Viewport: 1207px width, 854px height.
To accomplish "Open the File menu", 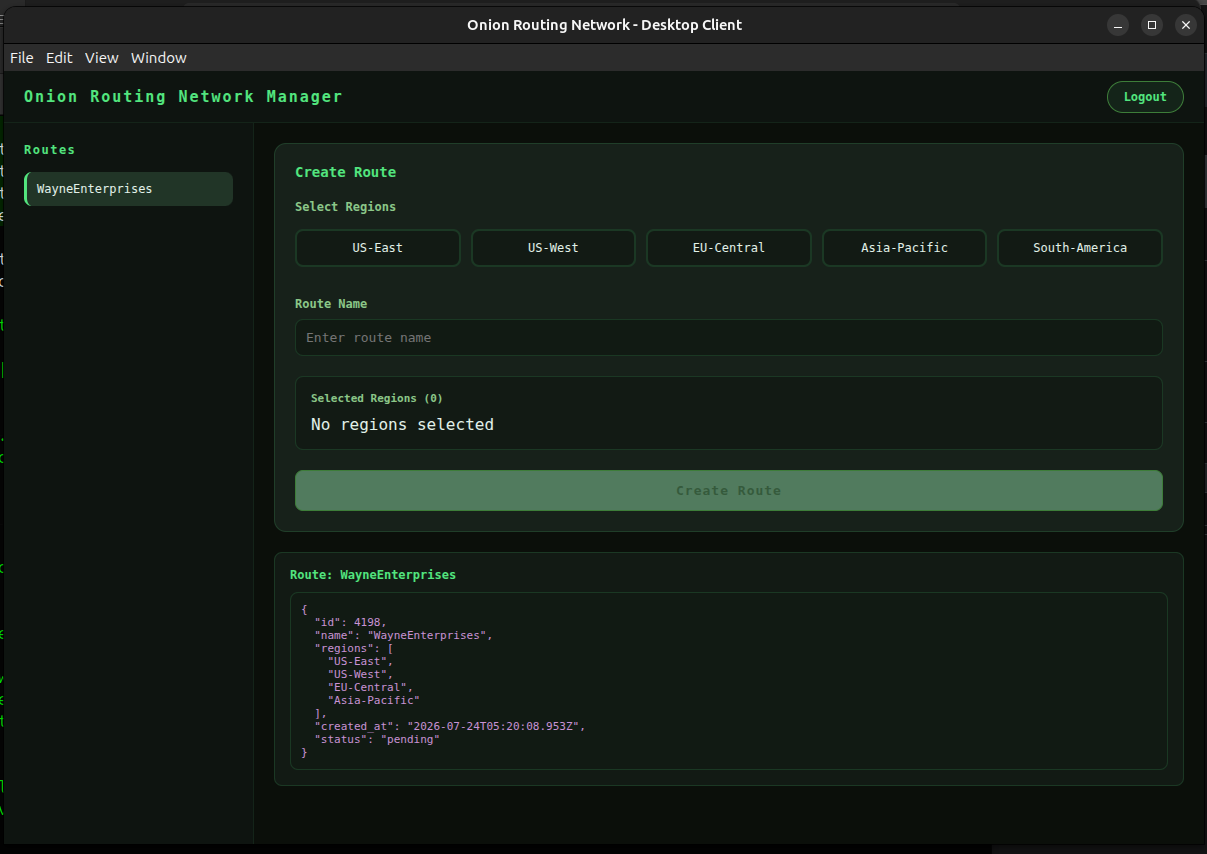I will [21, 58].
